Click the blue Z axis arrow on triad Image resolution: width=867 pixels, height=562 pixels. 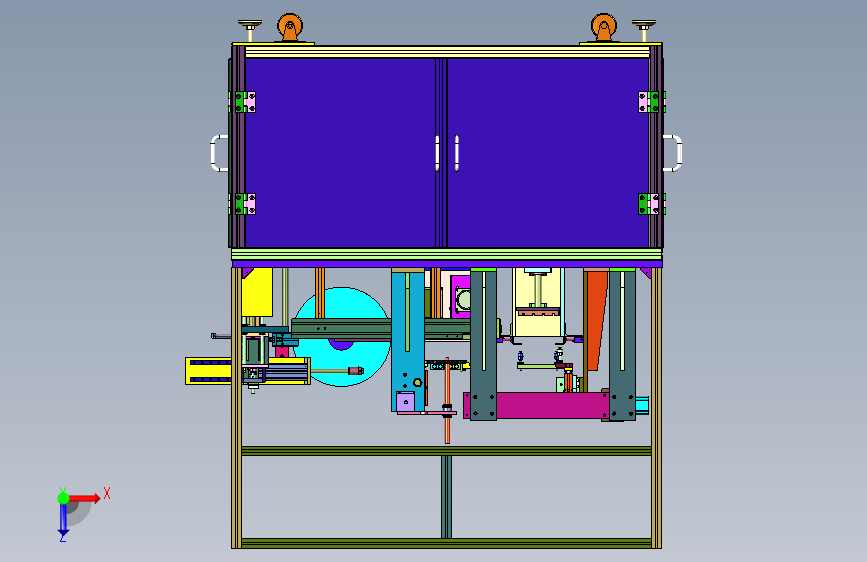[63, 519]
